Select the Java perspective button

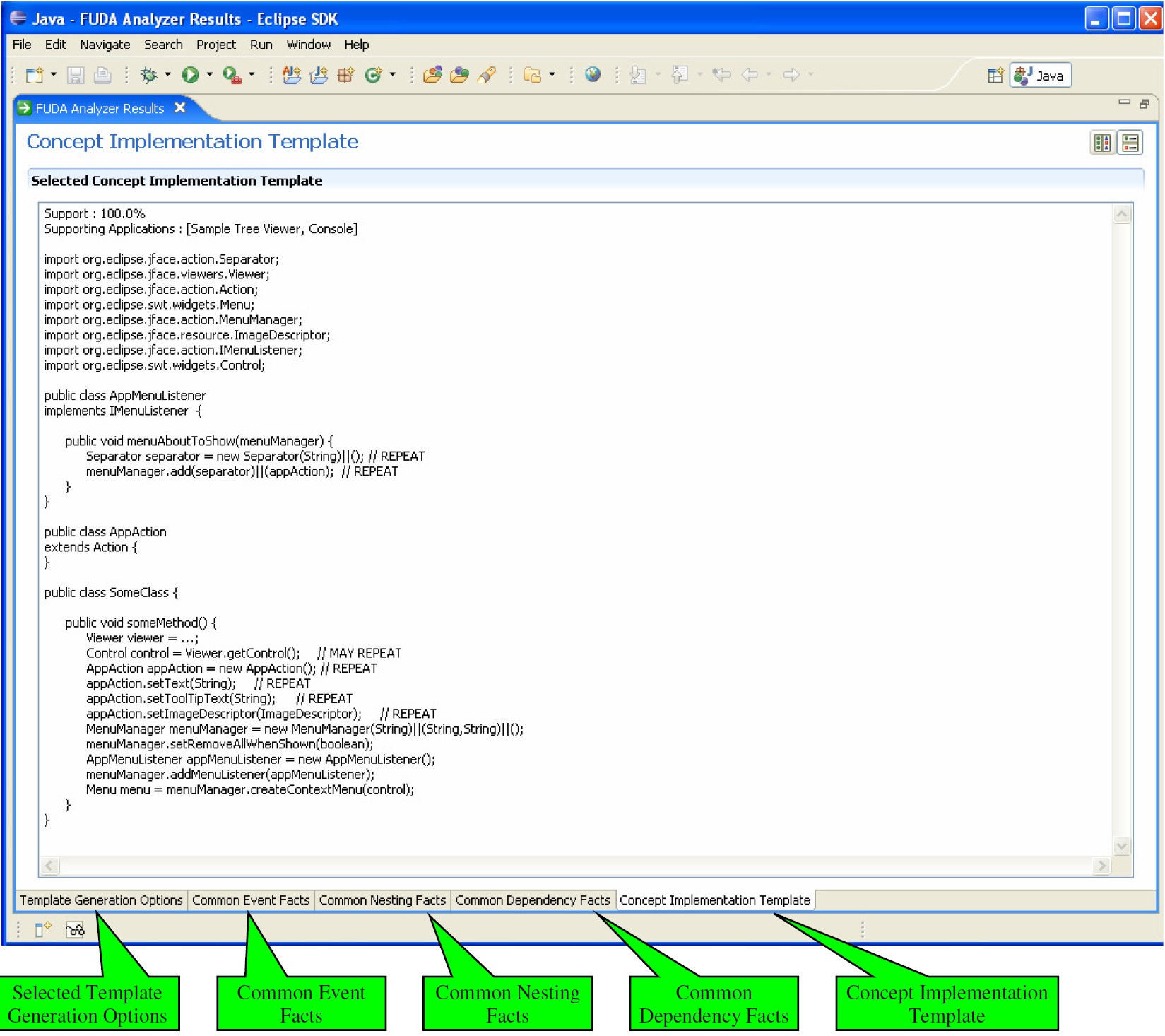[1041, 76]
